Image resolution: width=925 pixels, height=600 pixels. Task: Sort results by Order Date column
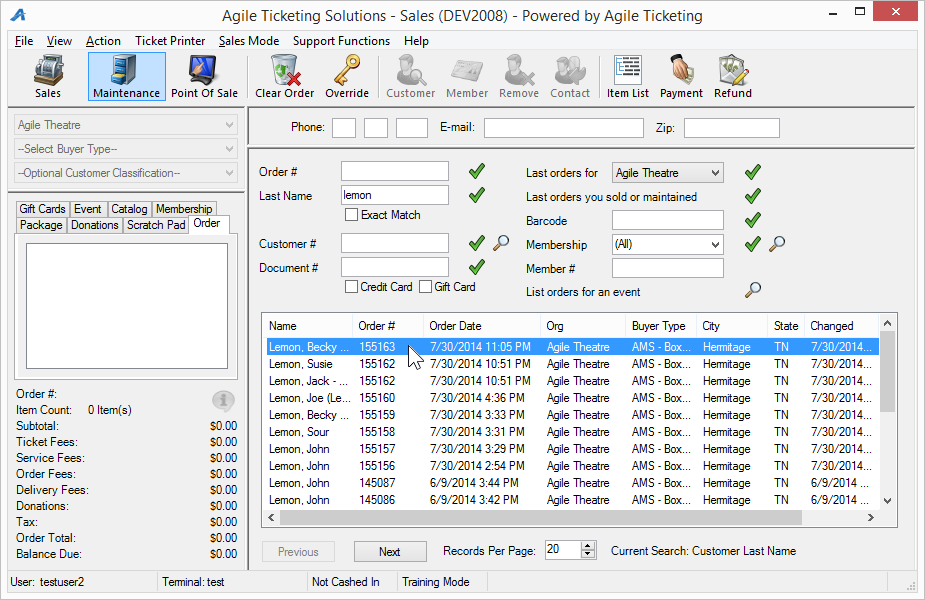pyautogui.click(x=481, y=326)
